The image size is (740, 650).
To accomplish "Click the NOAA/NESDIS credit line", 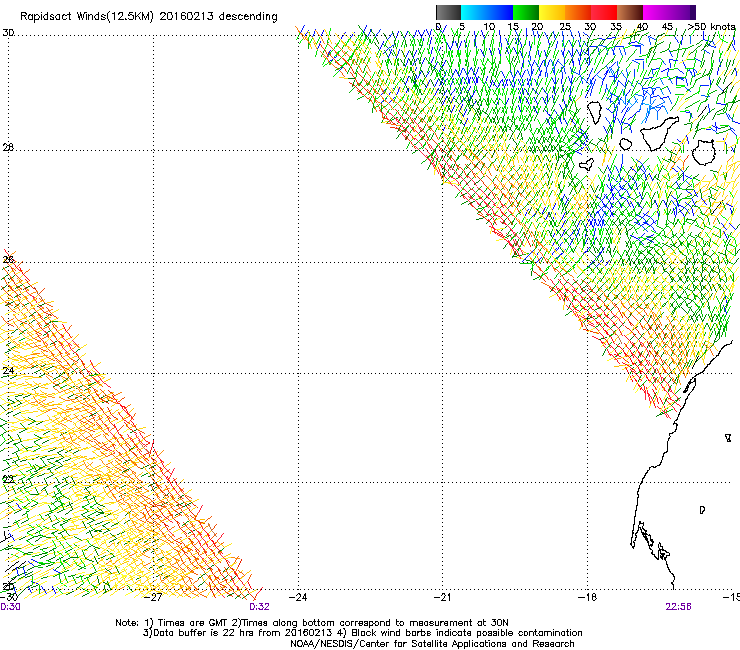I will click(432, 643).
